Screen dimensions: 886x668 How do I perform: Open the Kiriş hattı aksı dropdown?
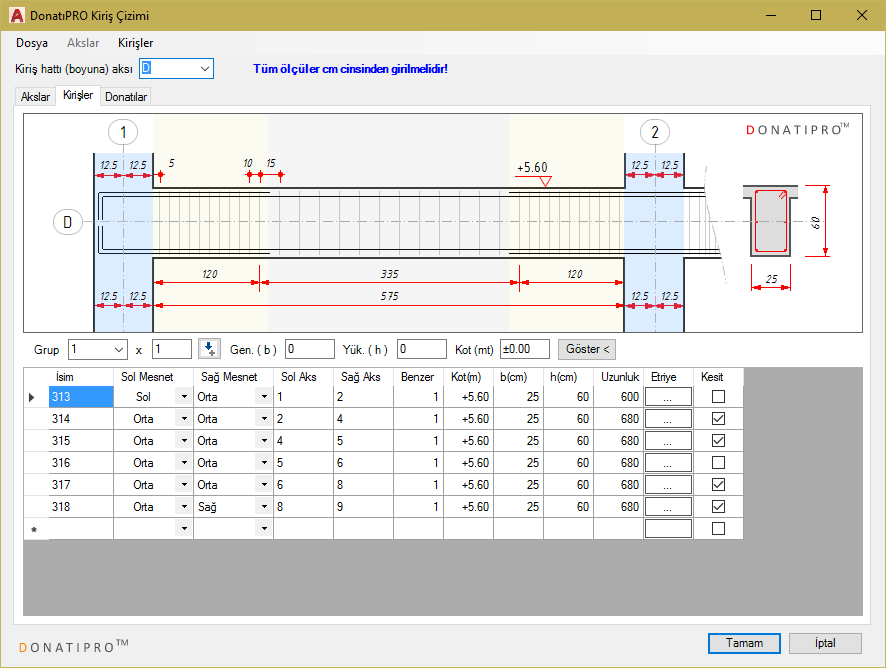(204, 69)
